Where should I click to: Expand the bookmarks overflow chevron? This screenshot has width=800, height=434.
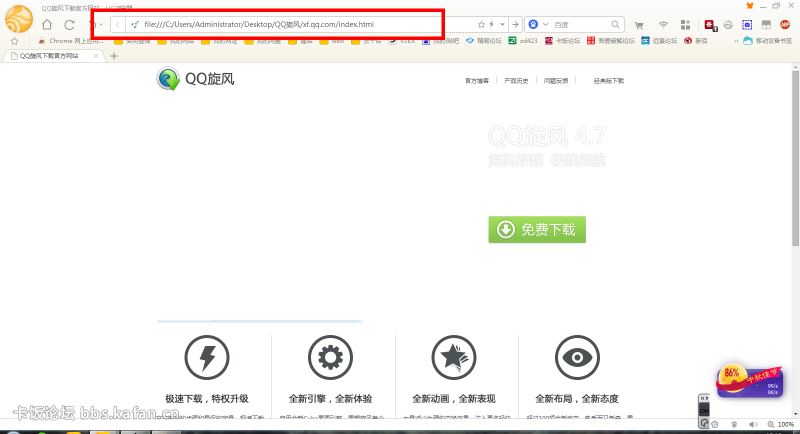click(736, 41)
